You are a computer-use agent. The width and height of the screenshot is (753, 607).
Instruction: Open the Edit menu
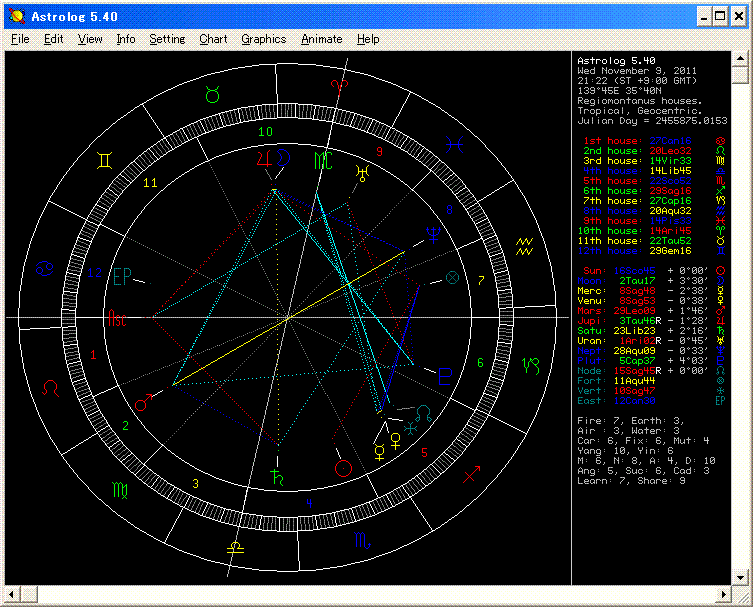[53, 39]
